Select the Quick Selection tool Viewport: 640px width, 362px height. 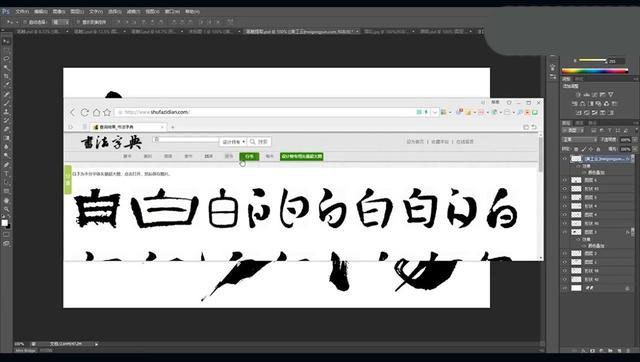coord(6,68)
